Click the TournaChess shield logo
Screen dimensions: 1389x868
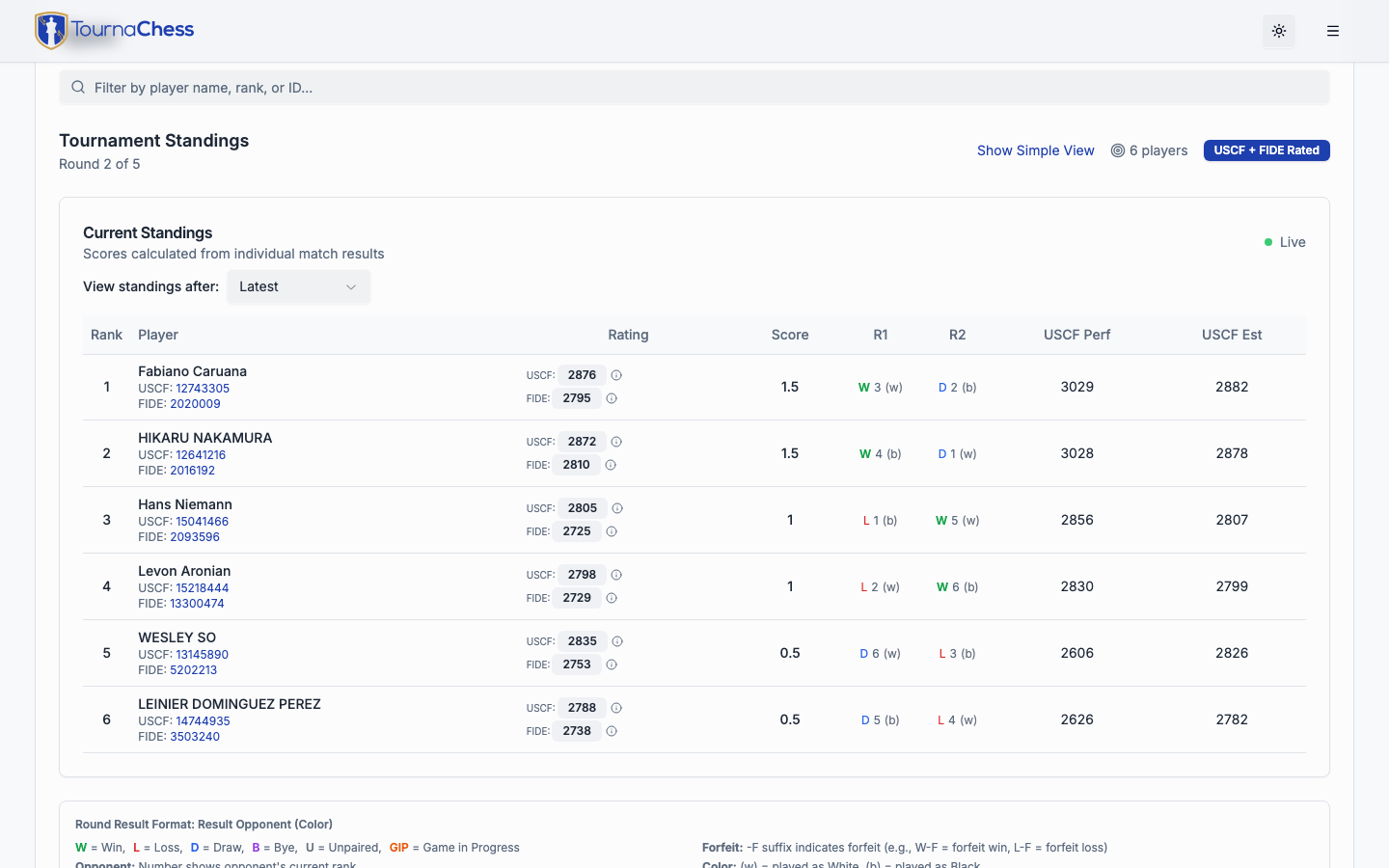pyautogui.click(x=51, y=31)
